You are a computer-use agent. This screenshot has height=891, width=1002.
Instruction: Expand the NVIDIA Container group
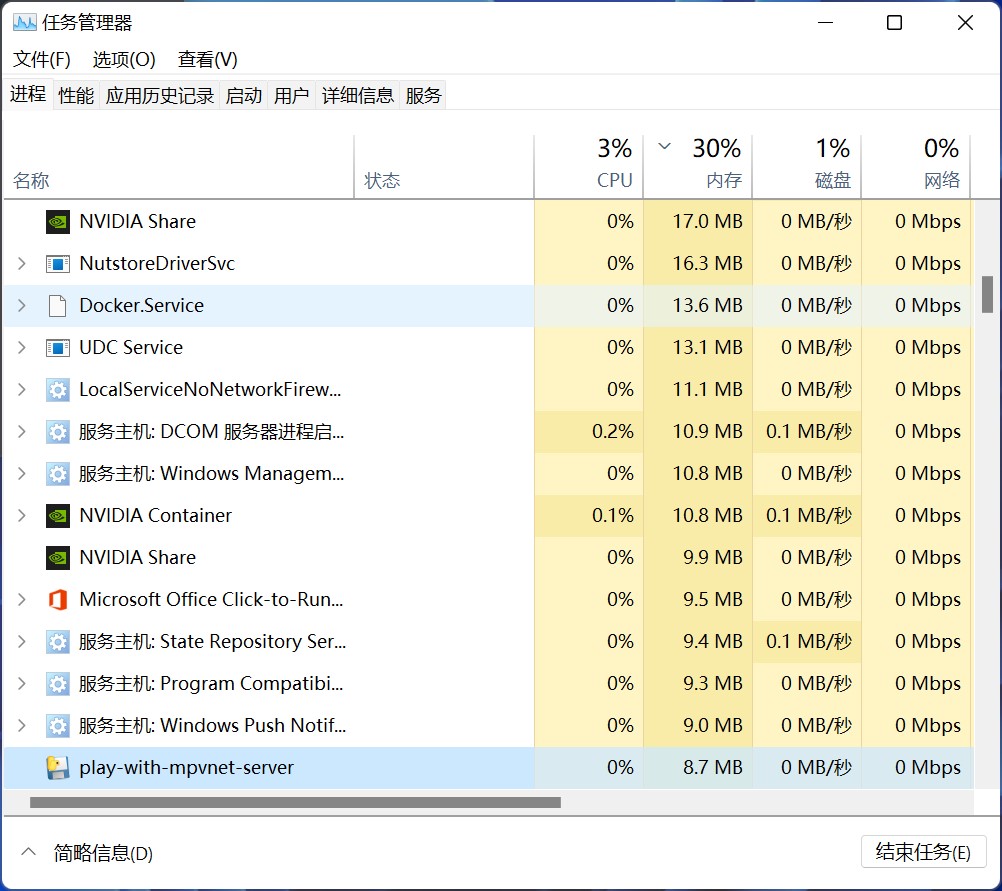click(22, 515)
